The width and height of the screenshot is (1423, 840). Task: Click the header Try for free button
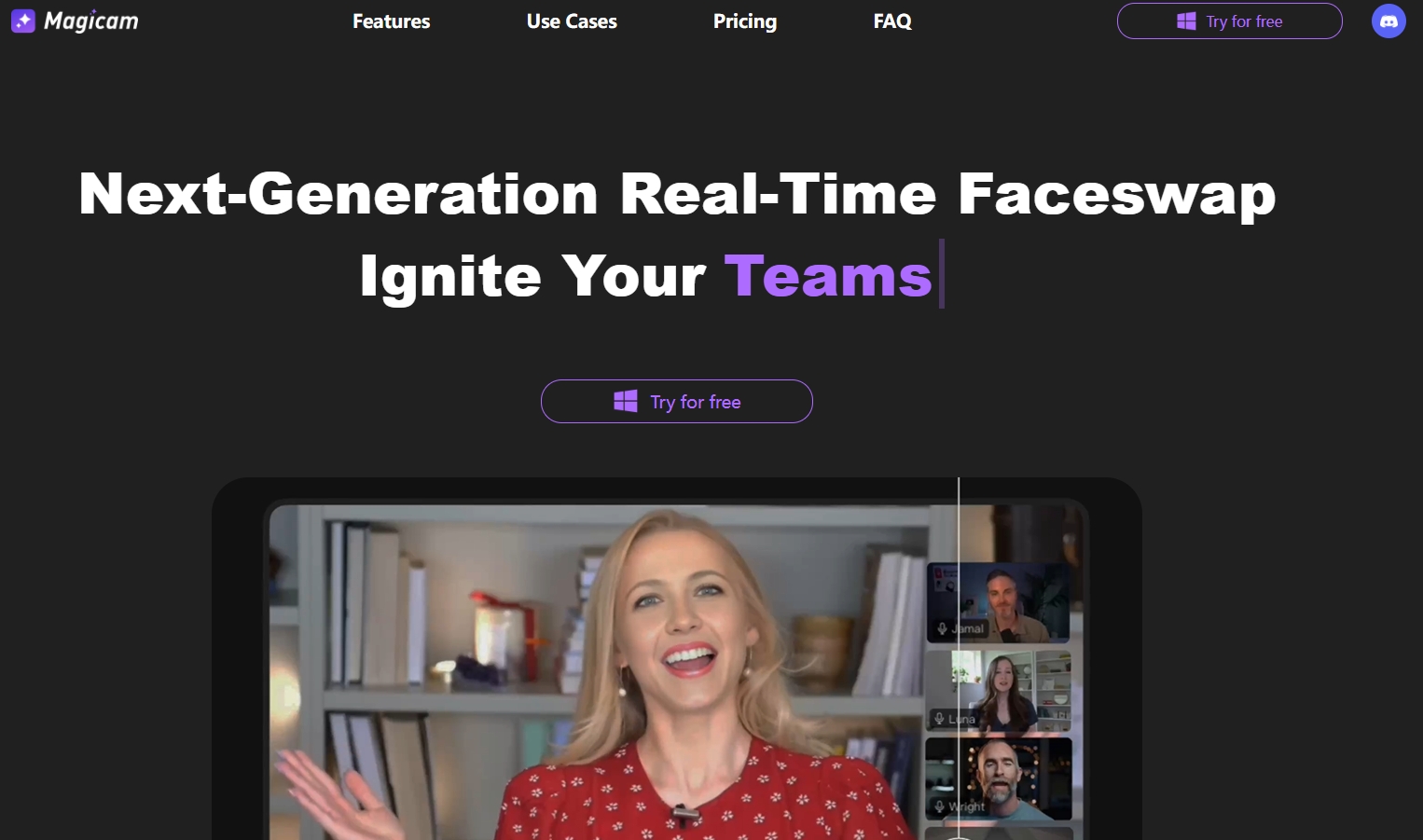click(x=1229, y=21)
